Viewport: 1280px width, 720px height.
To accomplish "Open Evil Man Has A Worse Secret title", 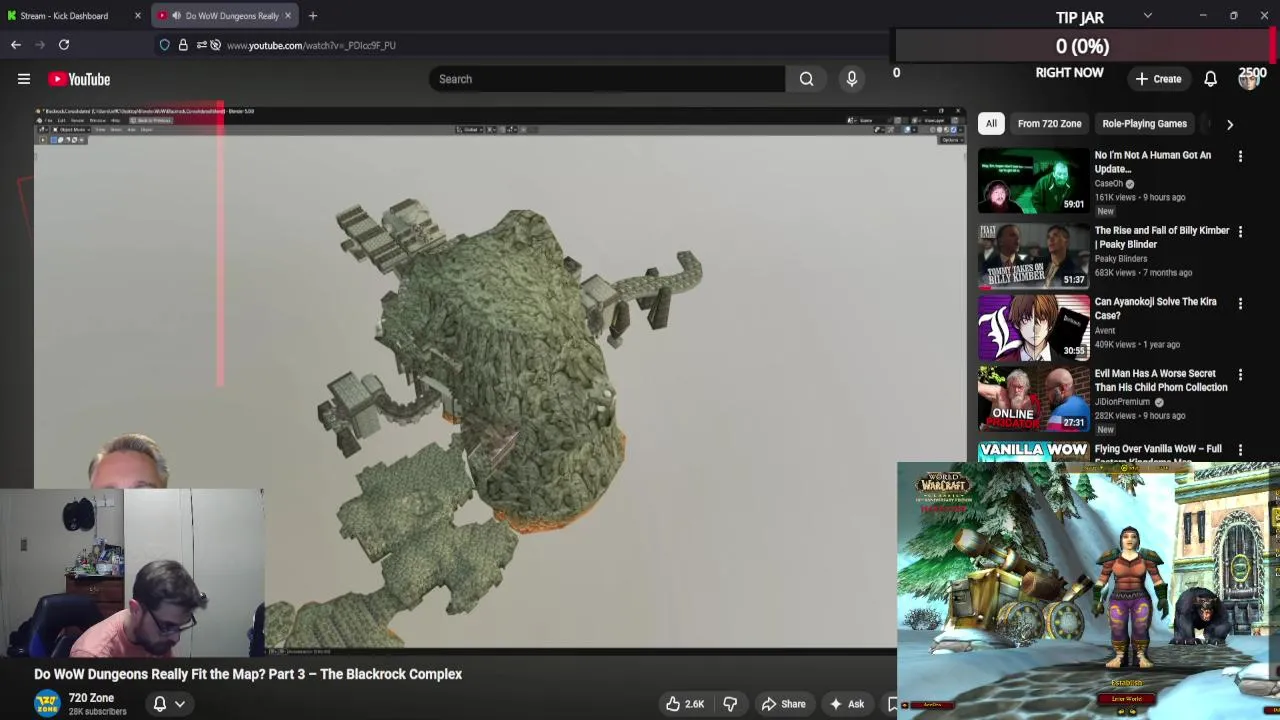I will click(x=1161, y=380).
